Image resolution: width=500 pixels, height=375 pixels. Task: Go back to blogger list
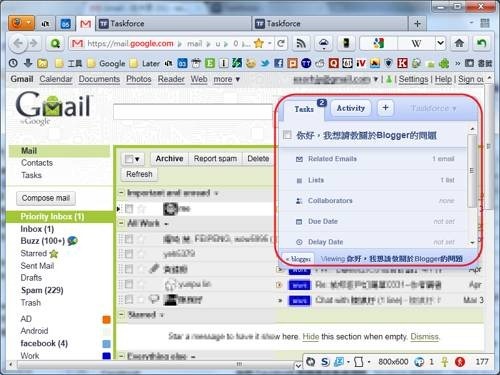298,259
